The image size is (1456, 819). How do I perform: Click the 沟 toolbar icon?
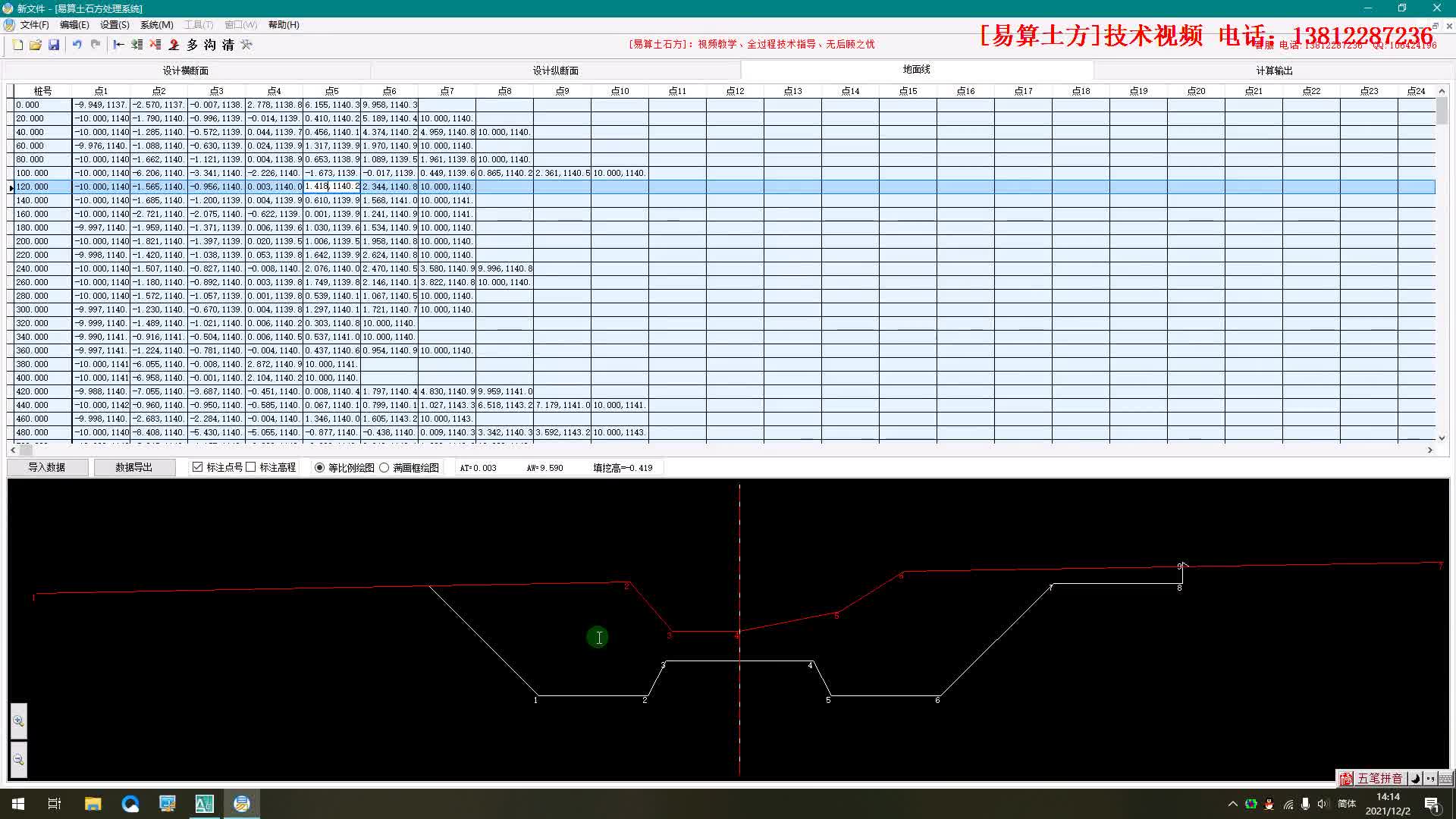click(x=210, y=45)
